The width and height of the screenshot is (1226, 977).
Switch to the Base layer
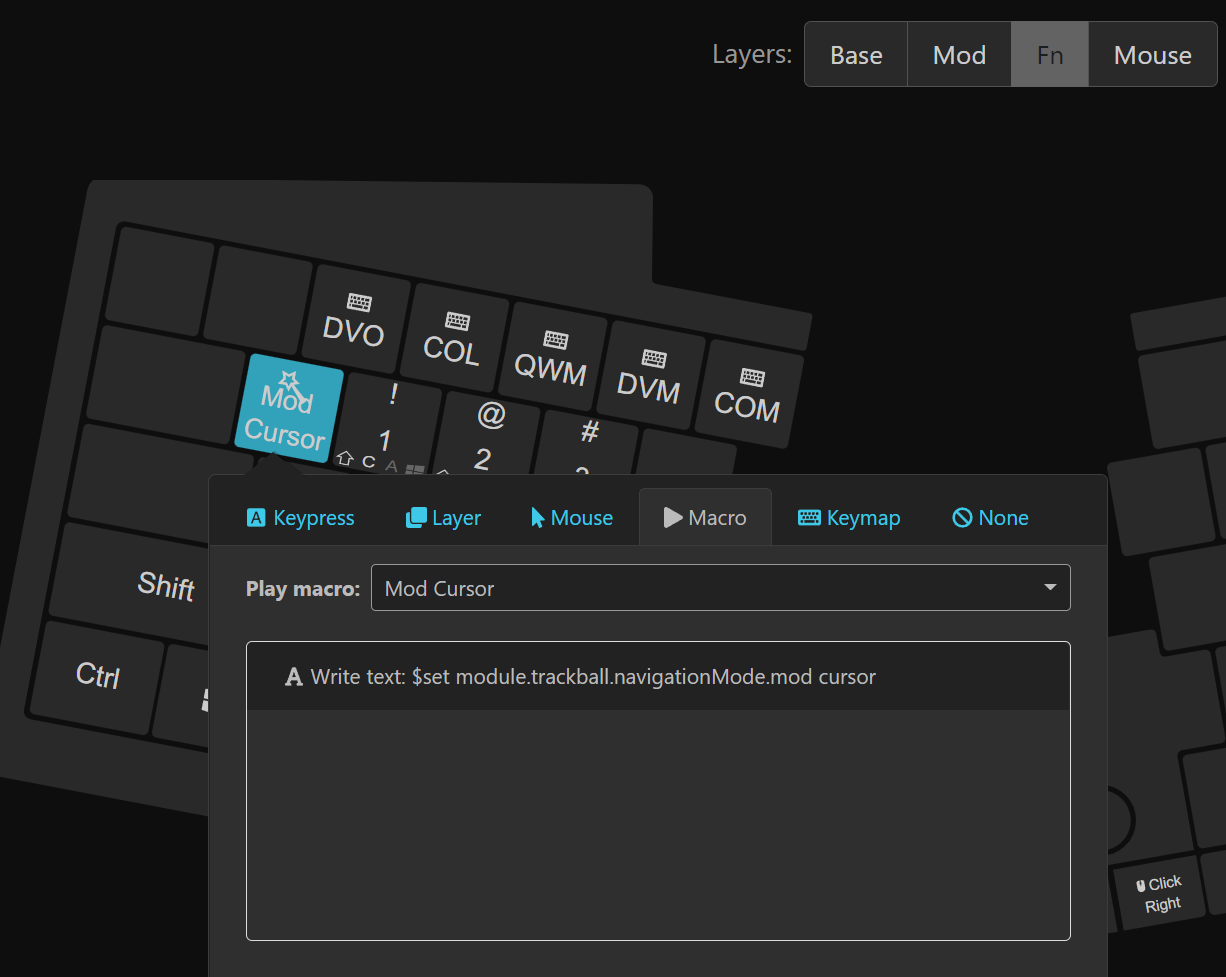(x=855, y=54)
